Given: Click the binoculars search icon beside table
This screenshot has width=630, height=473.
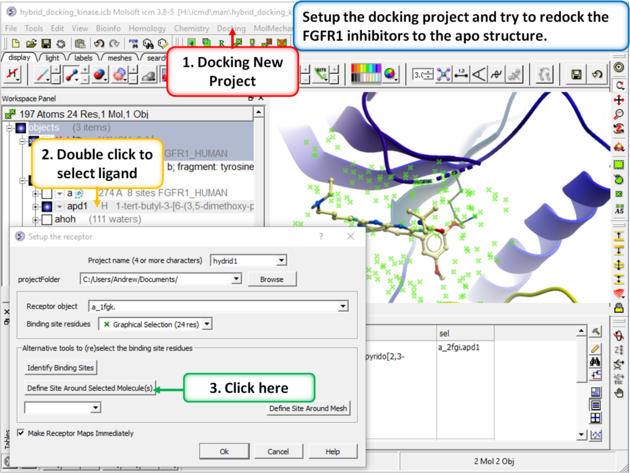Looking at the screenshot, I should 596,362.
